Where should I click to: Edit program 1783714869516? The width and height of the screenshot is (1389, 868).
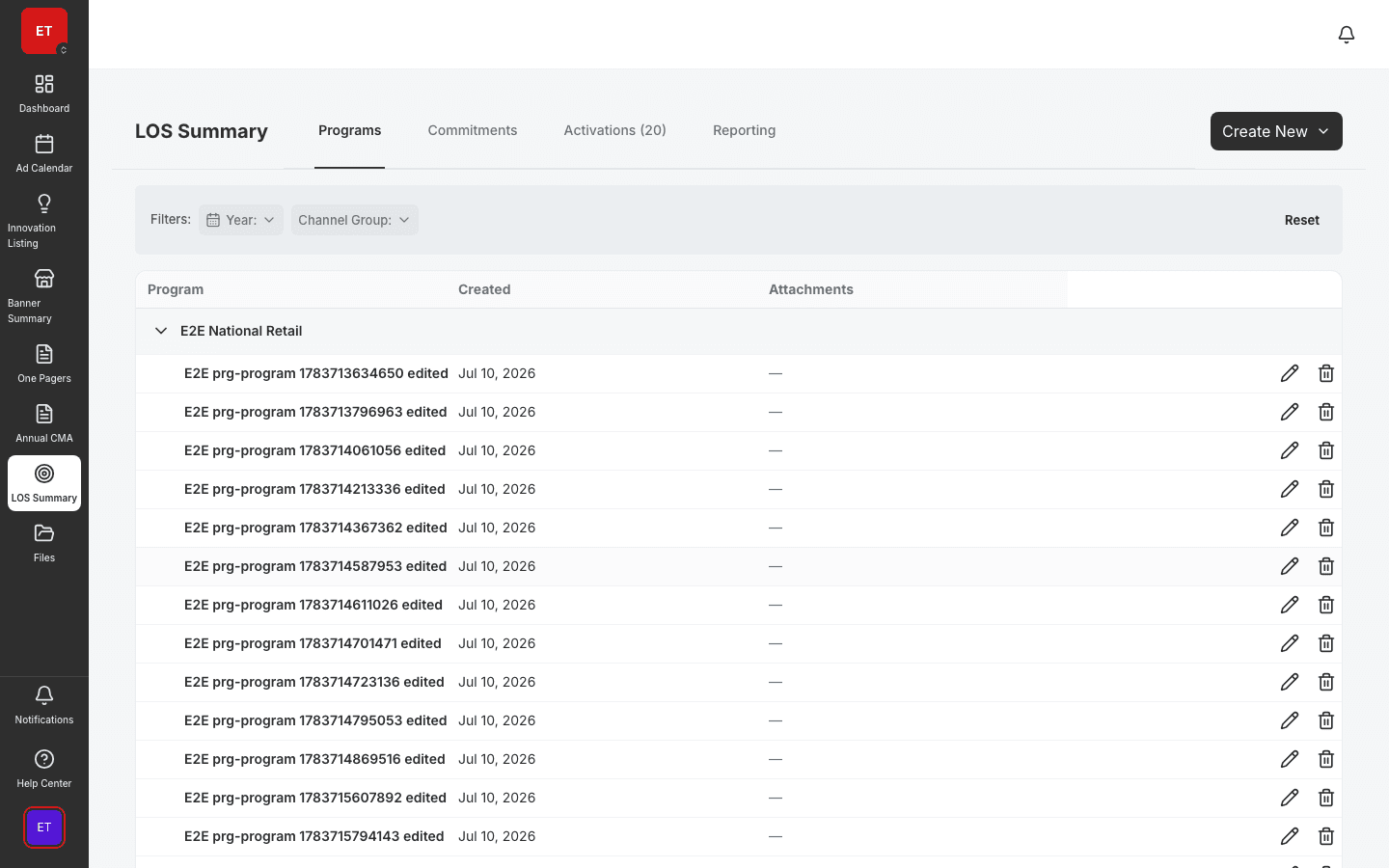[x=1290, y=759]
